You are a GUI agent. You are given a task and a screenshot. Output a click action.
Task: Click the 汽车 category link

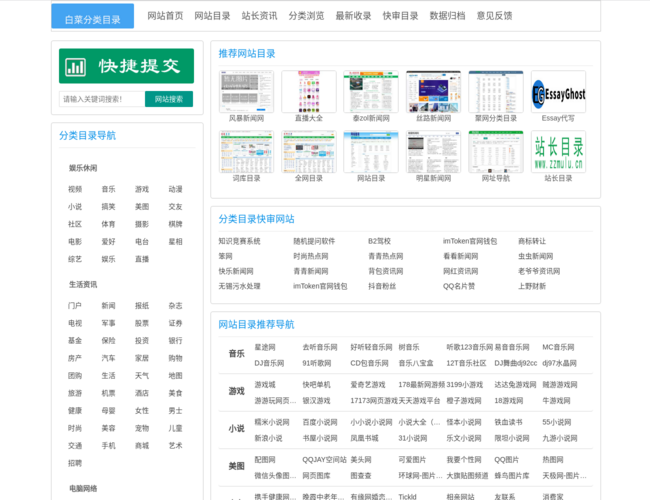(x=108, y=358)
